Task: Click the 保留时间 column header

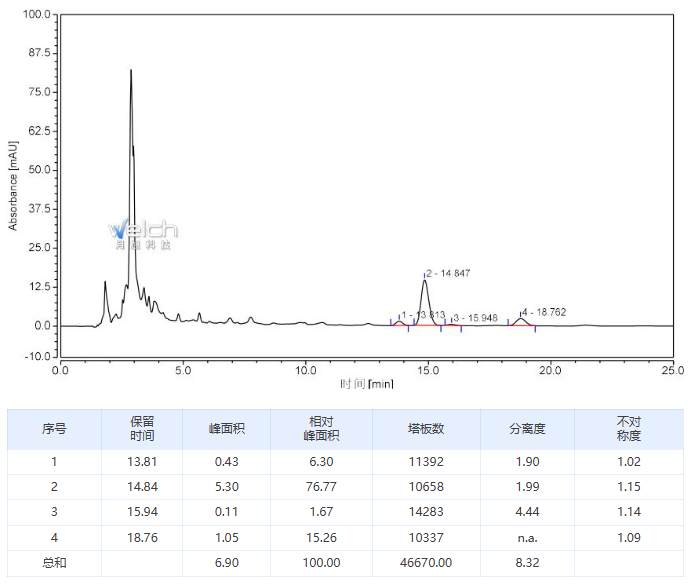Action: click(x=142, y=429)
